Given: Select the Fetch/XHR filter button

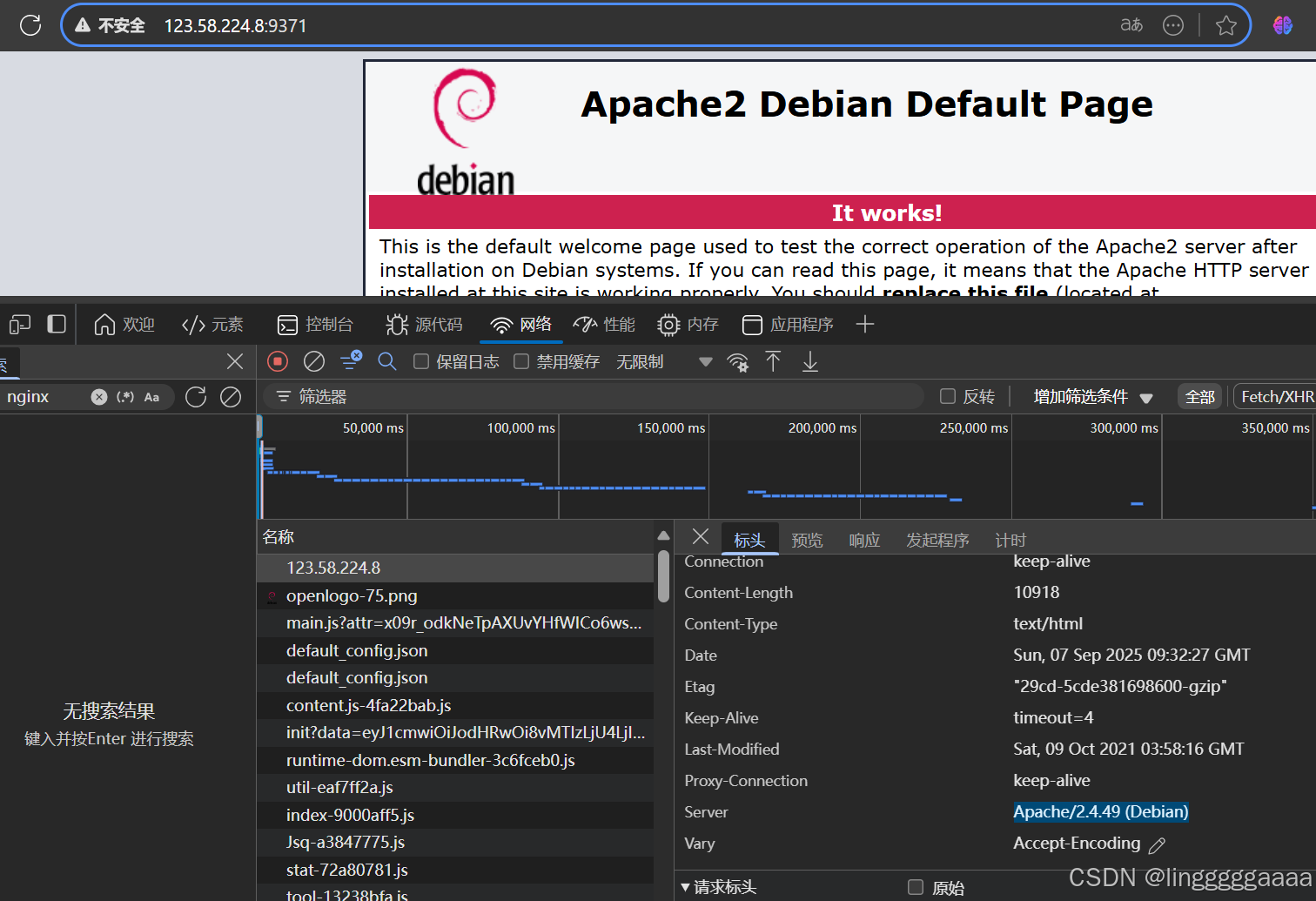Looking at the screenshot, I should point(1275,397).
